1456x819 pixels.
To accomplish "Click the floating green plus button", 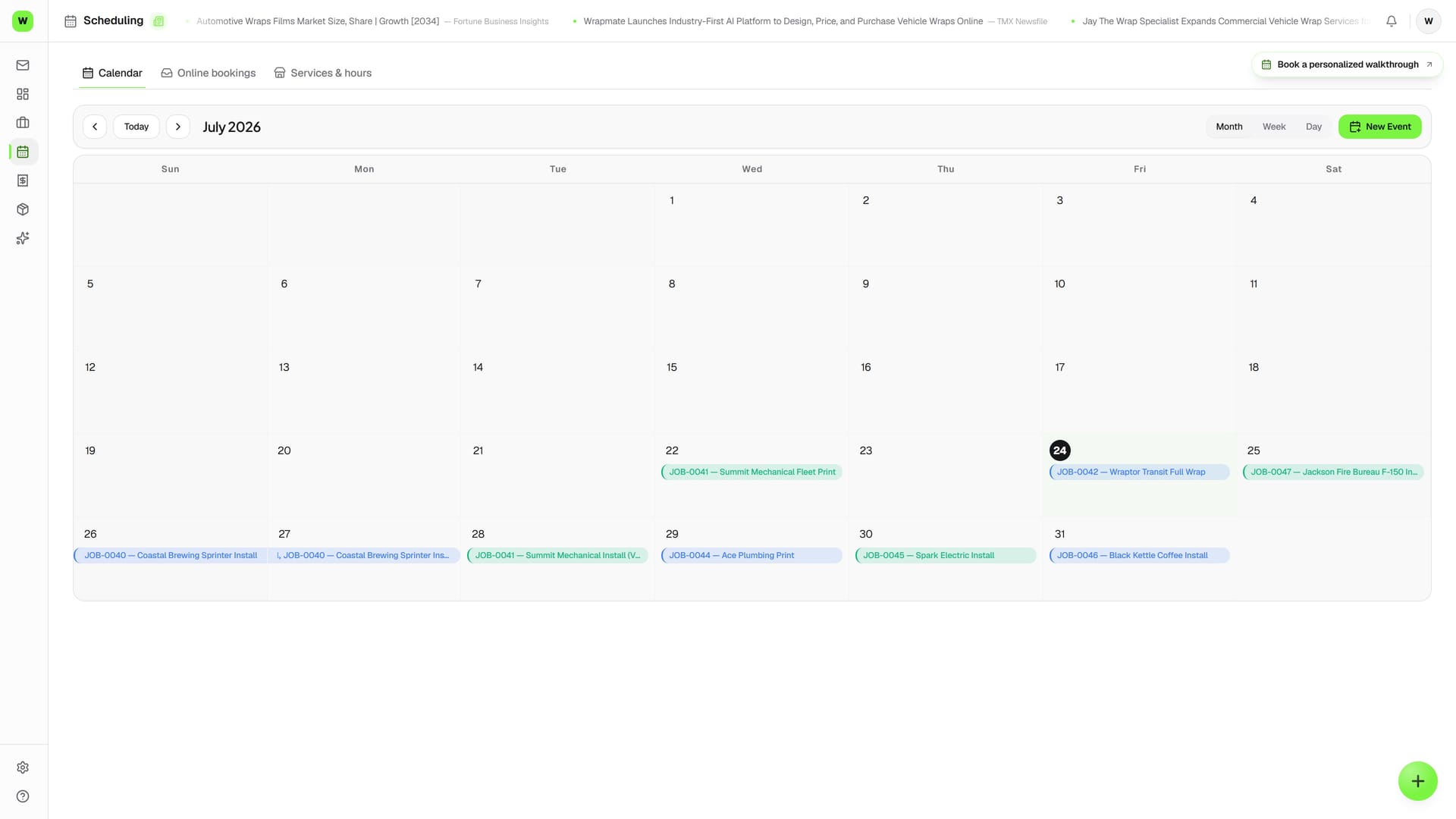I will [1418, 781].
